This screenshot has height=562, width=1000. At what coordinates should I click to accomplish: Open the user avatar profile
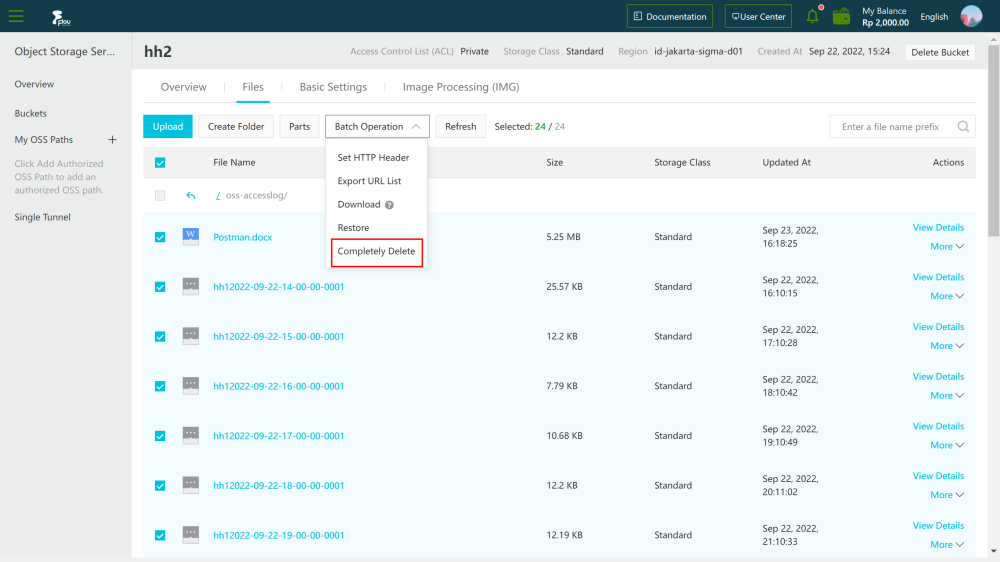coord(971,16)
